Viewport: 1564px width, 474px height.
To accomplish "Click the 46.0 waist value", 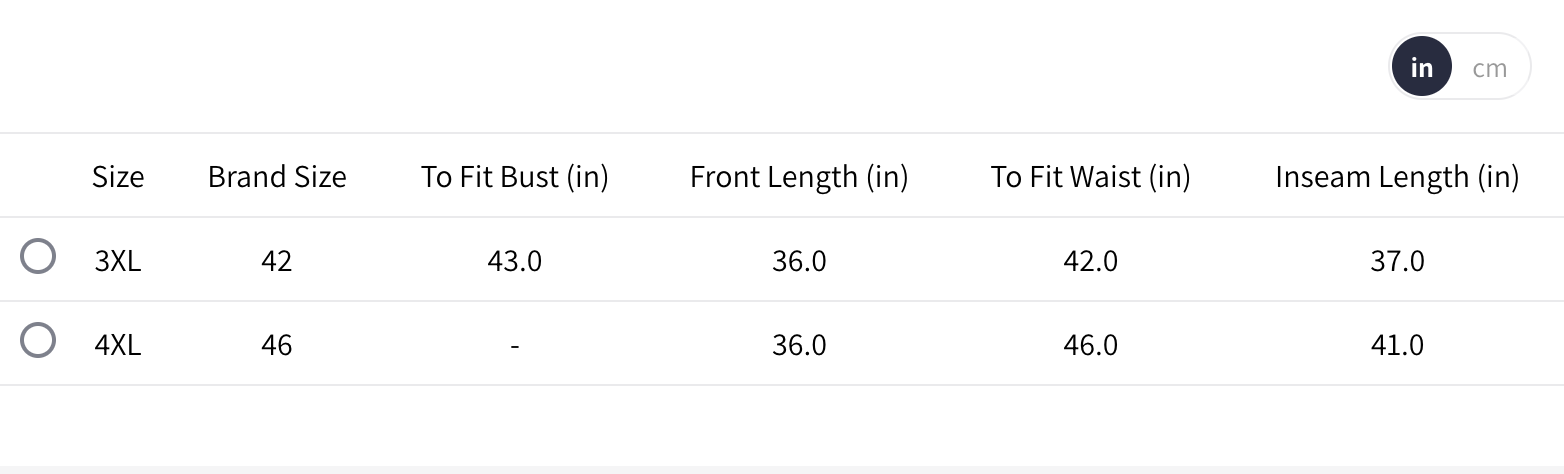I will pyautogui.click(x=1090, y=345).
